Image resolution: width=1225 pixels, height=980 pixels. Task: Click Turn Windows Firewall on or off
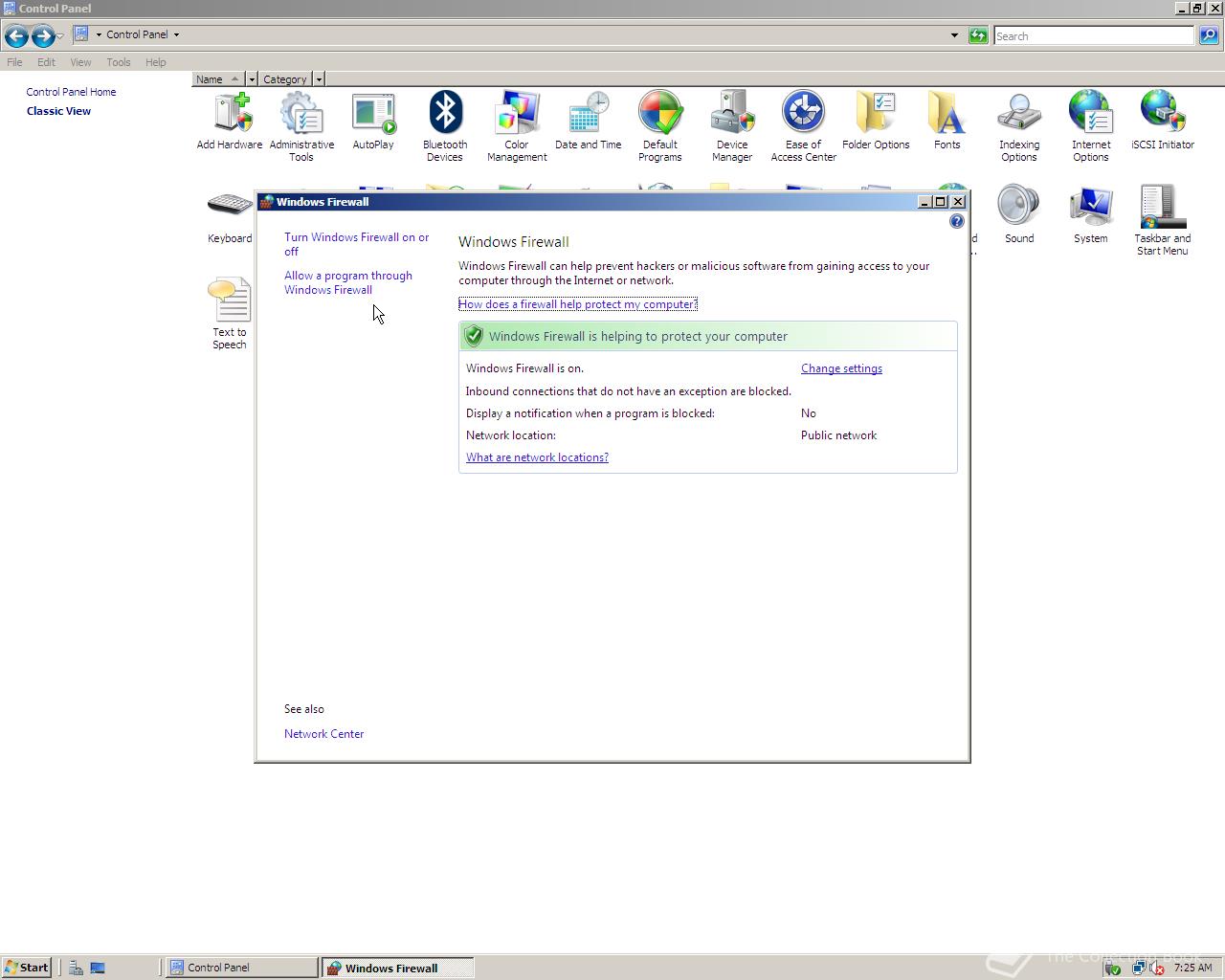tap(356, 244)
